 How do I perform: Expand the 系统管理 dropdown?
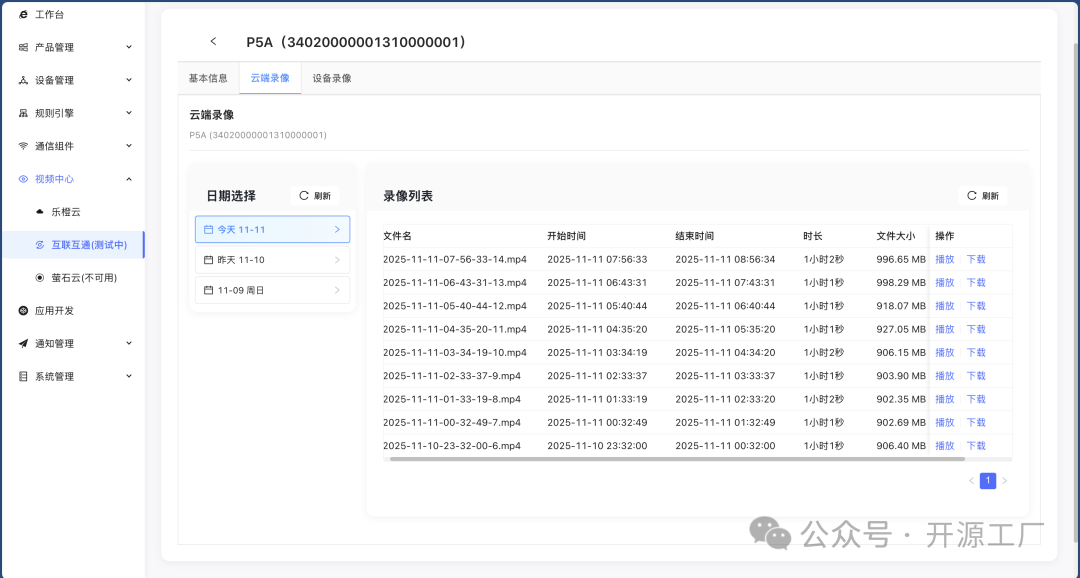(x=127, y=376)
